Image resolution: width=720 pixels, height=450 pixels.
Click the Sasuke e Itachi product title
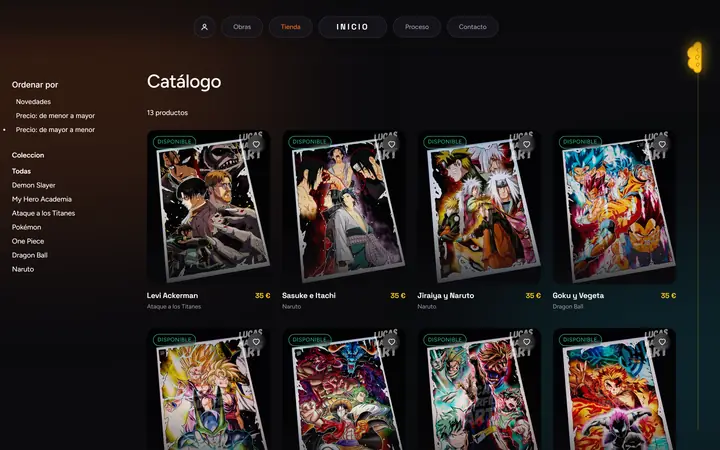(309, 296)
